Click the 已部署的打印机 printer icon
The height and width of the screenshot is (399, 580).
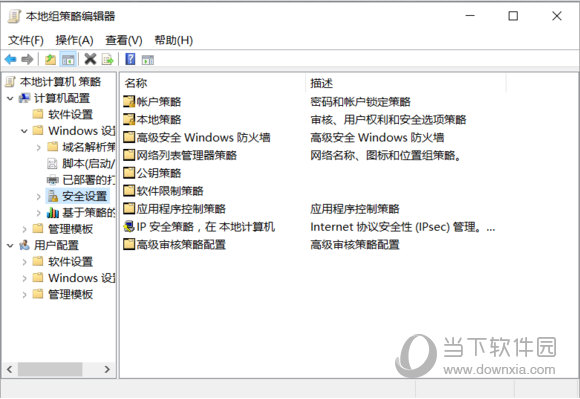[x=53, y=180]
